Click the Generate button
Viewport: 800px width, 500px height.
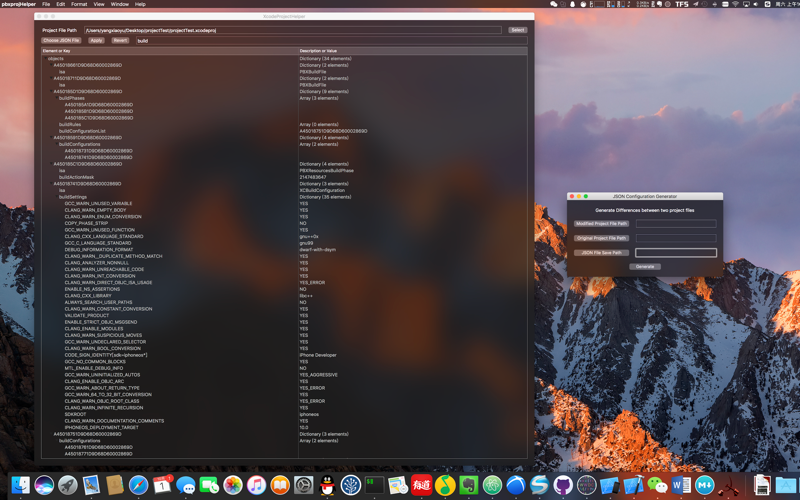(645, 267)
